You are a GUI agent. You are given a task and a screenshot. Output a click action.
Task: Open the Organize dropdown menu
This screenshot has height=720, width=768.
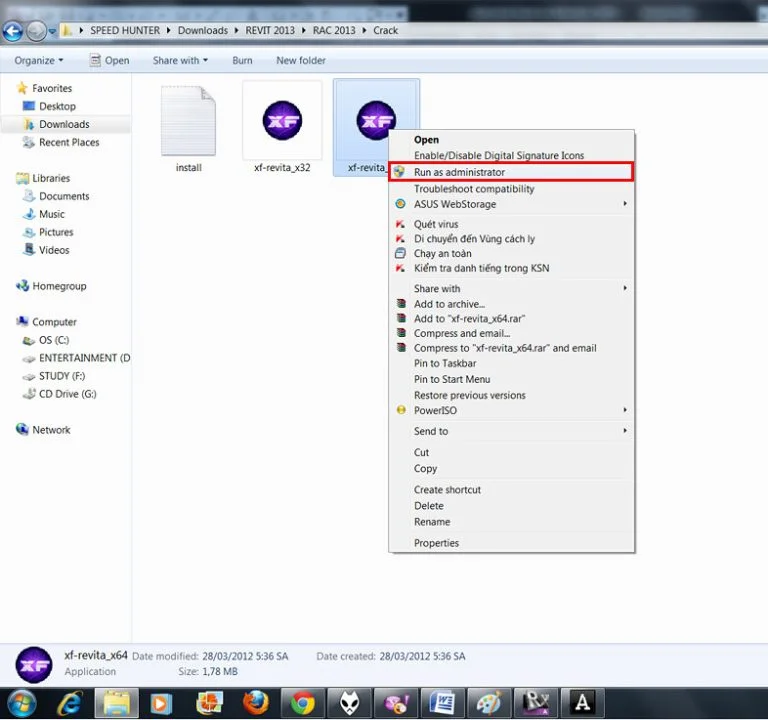[x=39, y=61]
